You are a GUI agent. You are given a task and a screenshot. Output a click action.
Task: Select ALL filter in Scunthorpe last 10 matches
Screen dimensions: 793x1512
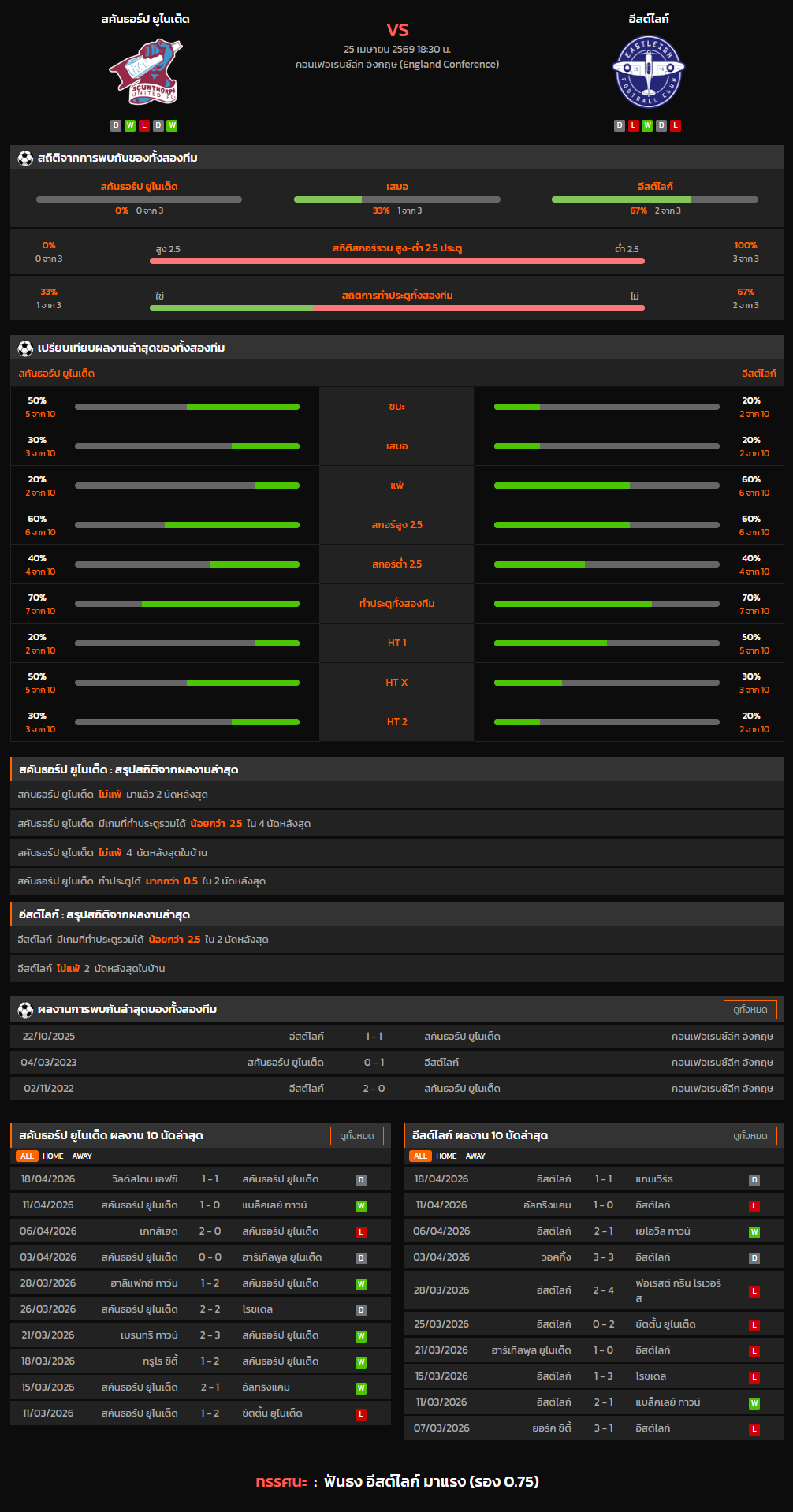click(27, 1156)
